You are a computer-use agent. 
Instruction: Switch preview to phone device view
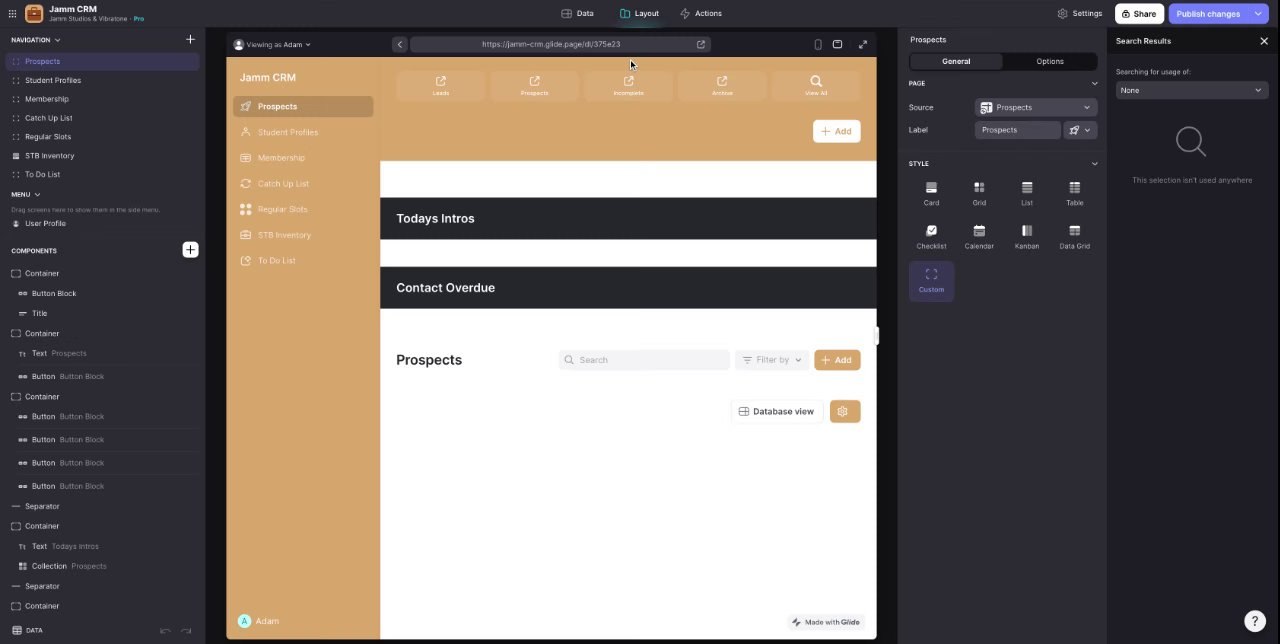818,44
